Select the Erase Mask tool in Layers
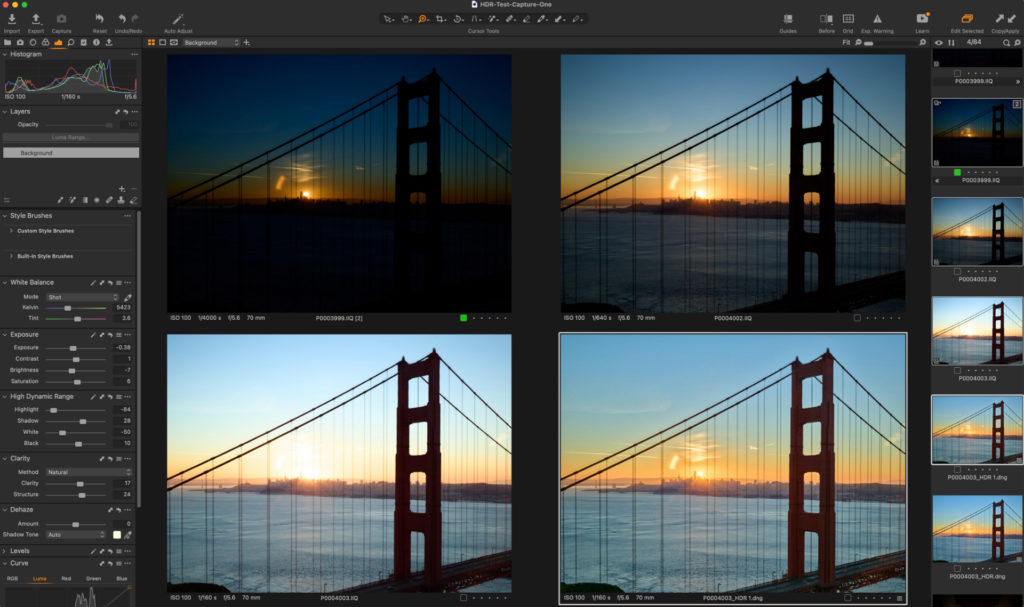This screenshot has width=1024, height=607. tap(133, 200)
